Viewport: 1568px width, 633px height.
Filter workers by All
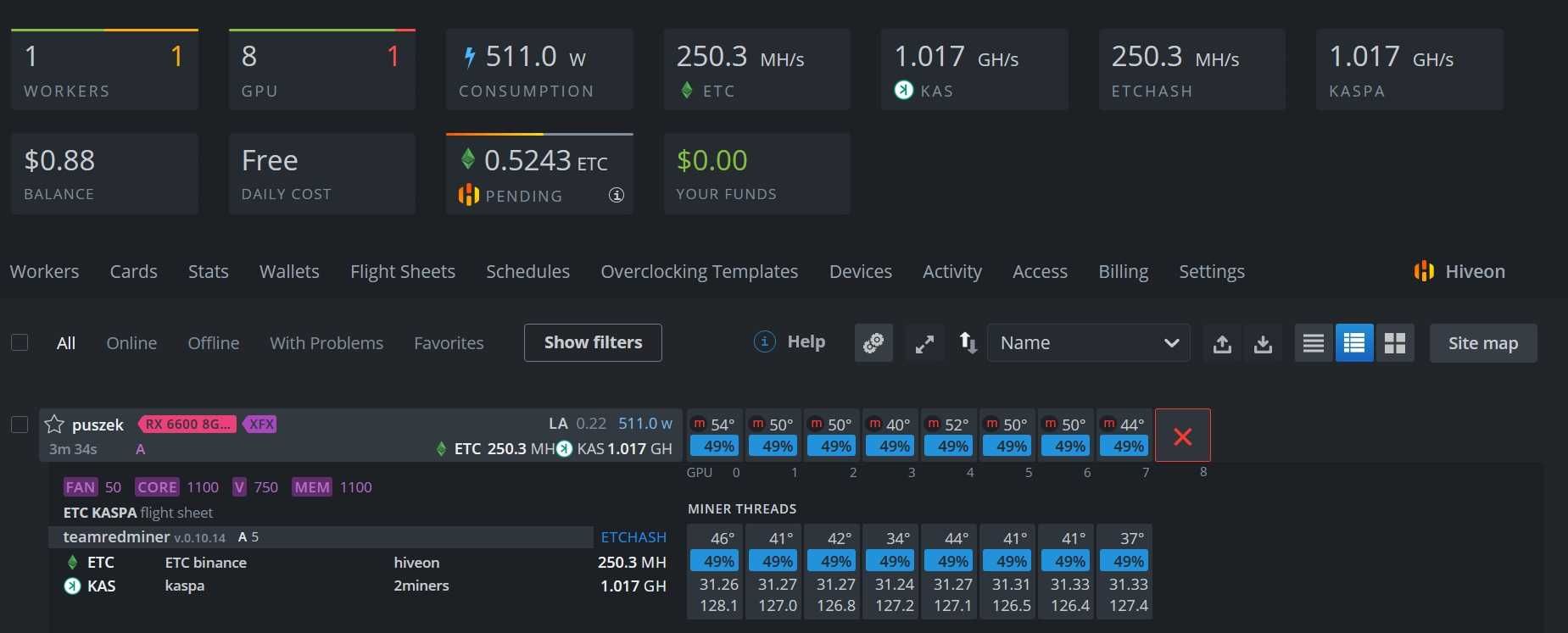(66, 343)
